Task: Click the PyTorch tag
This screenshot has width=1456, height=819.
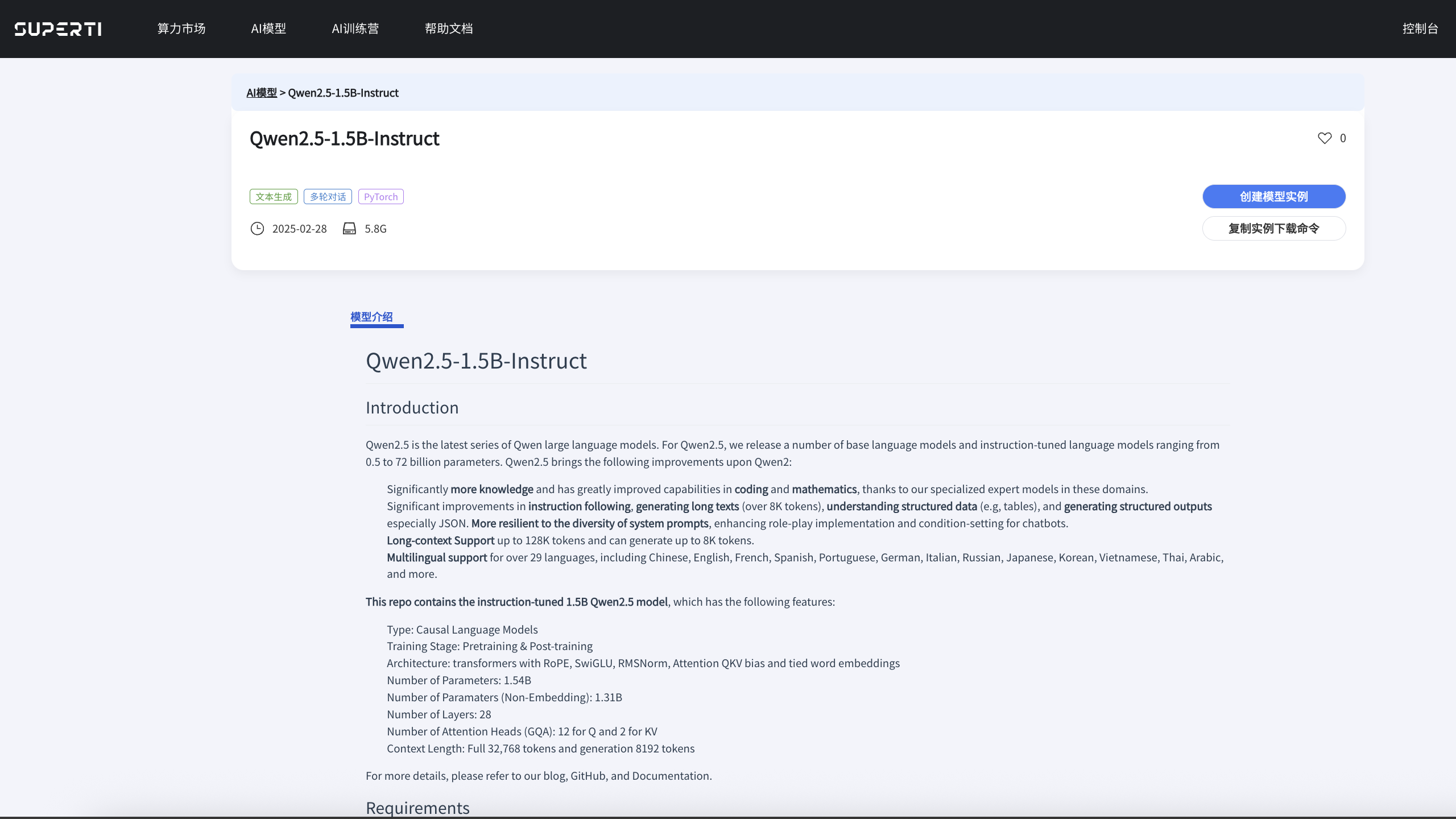Action: [381, 197]
